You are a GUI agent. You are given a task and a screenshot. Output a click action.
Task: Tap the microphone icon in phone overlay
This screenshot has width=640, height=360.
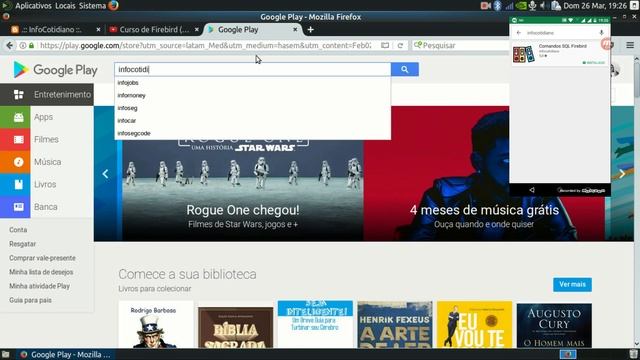(601, 33)
